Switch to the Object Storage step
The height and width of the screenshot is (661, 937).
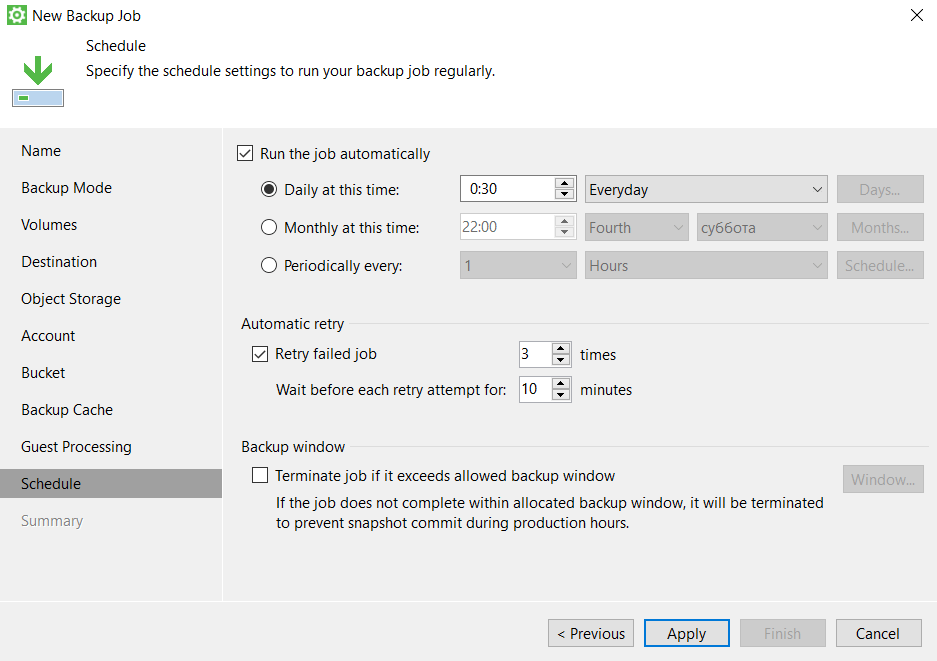(71, 299)
